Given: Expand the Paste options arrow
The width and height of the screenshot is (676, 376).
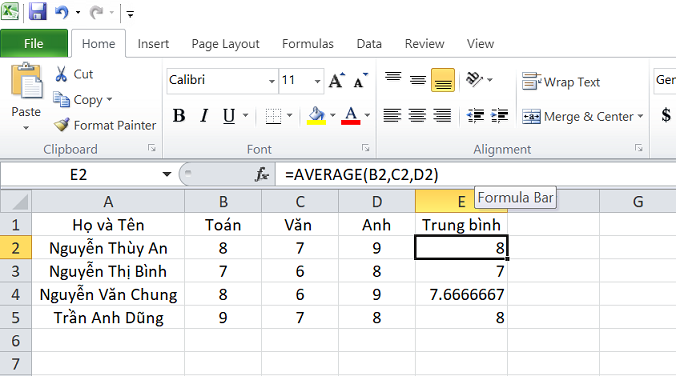Looking at the screenshot, I should click(26, 127).
